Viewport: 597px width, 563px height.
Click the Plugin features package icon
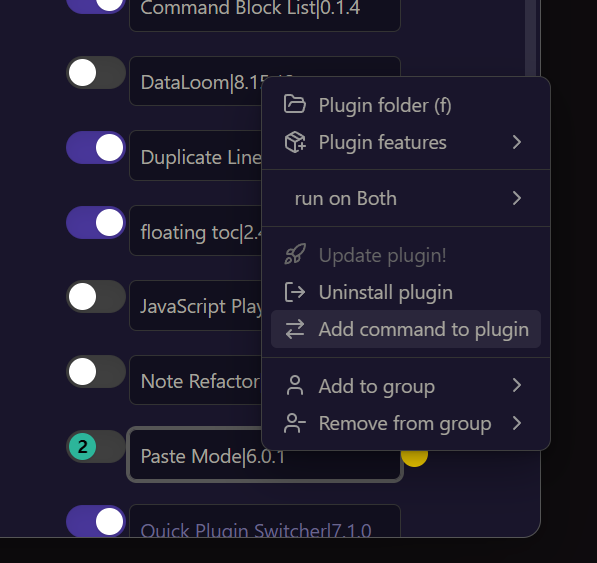point(295,142)
